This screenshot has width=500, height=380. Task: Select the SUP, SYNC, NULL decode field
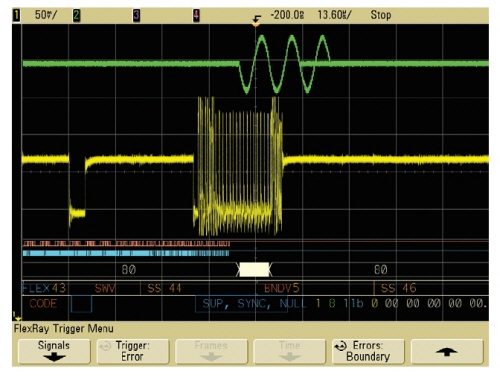point(254,304)
